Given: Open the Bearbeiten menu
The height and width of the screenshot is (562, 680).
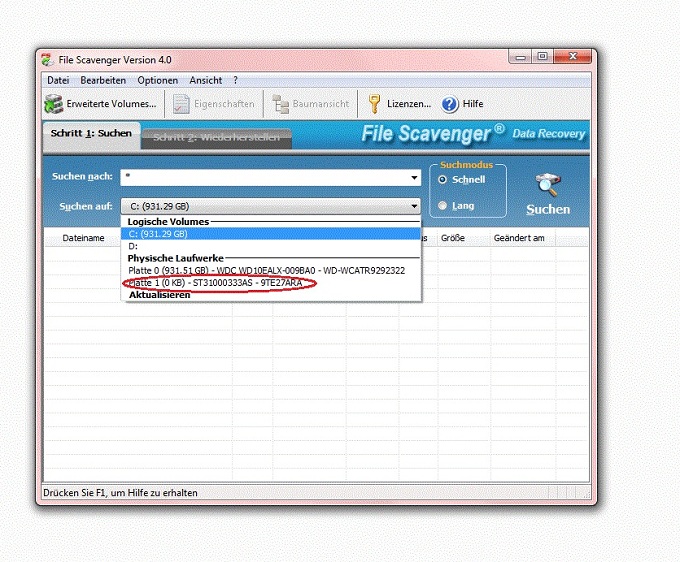Looking at the screenshot, I should pyautogui.click(x=103, y=80).
